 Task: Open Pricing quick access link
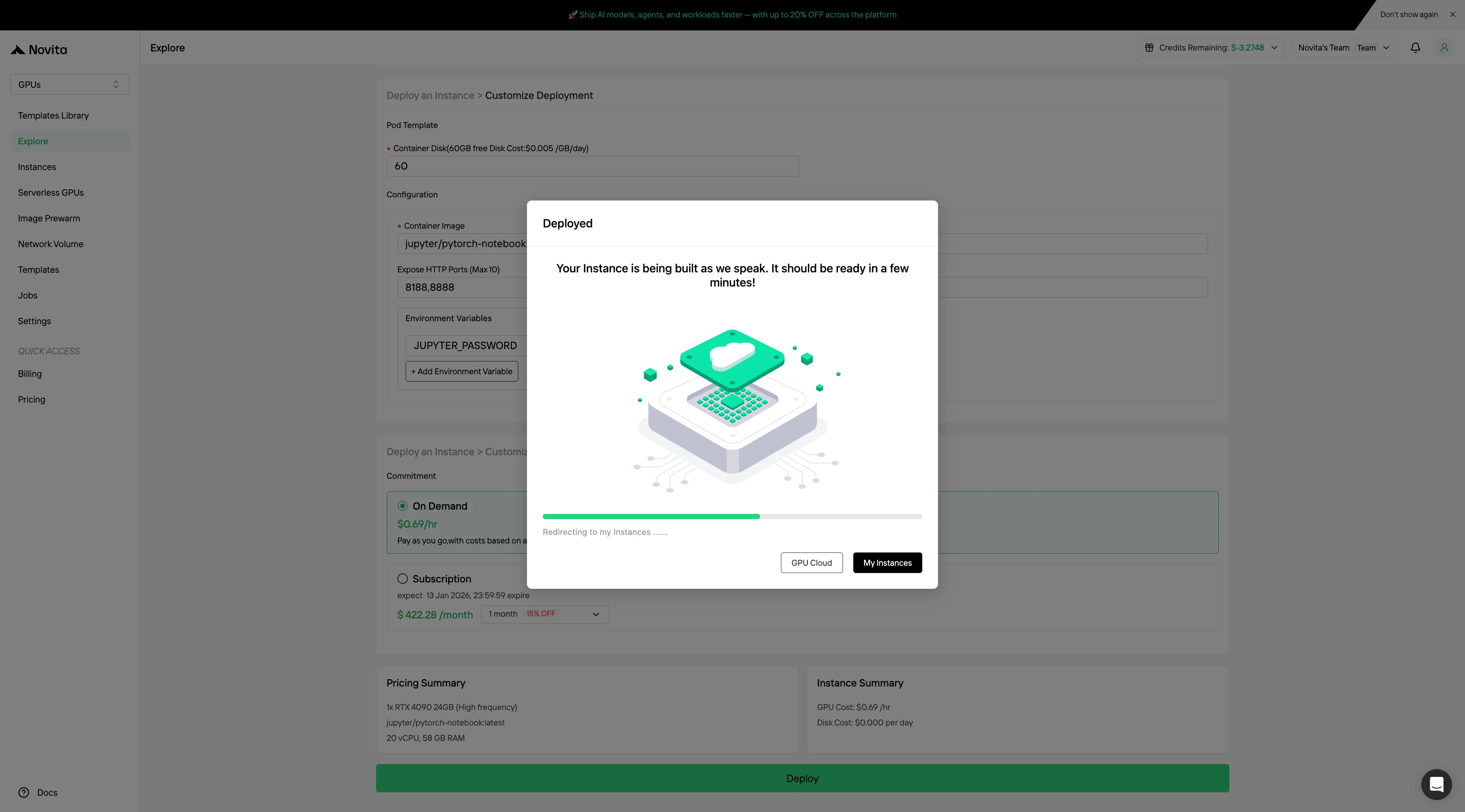pyautogui.click(x=31, y=399)
